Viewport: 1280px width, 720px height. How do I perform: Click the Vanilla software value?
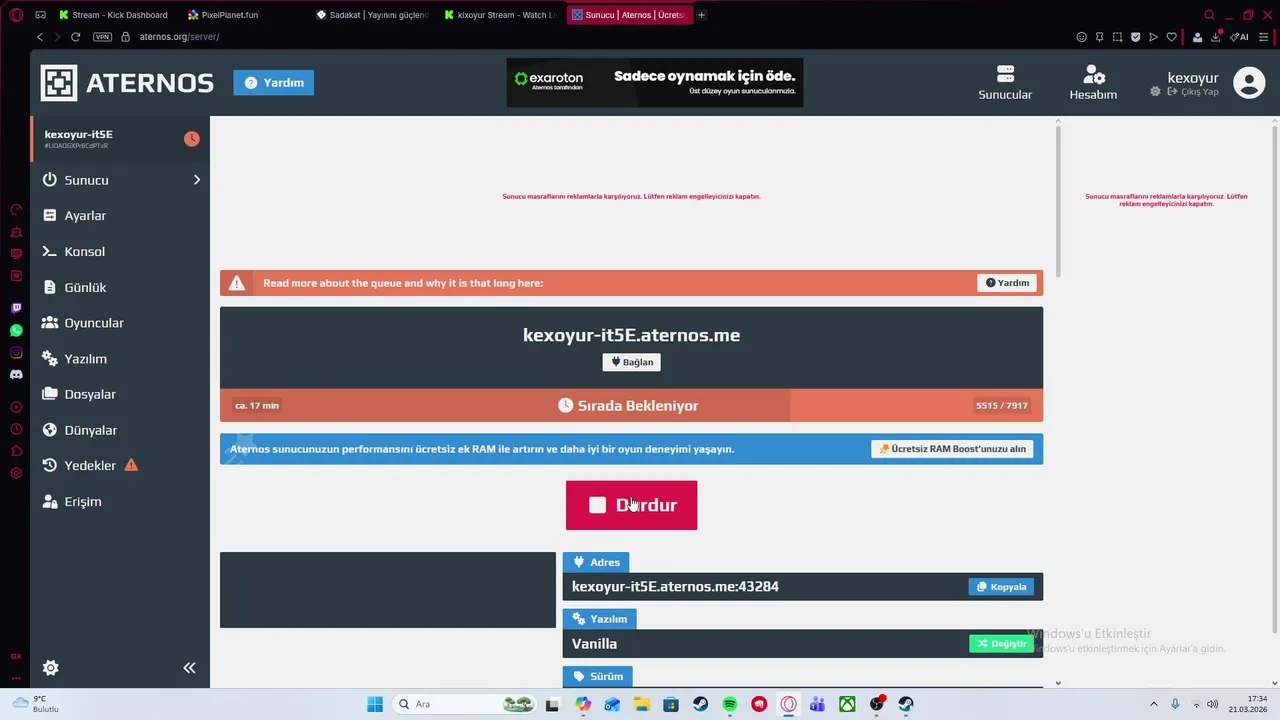[594, 644]
